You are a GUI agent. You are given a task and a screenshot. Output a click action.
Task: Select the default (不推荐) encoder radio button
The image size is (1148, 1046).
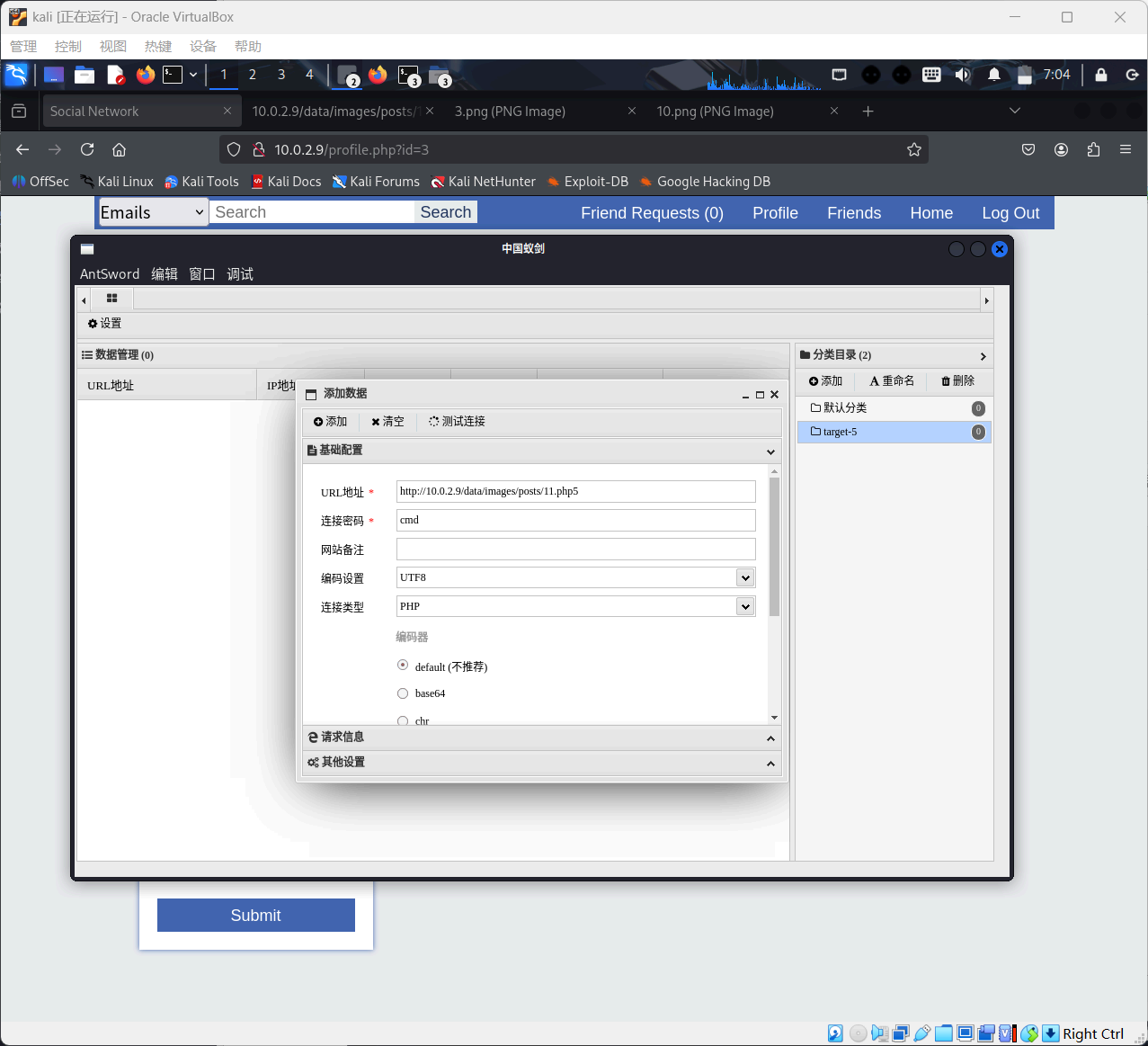coord(403,666)
